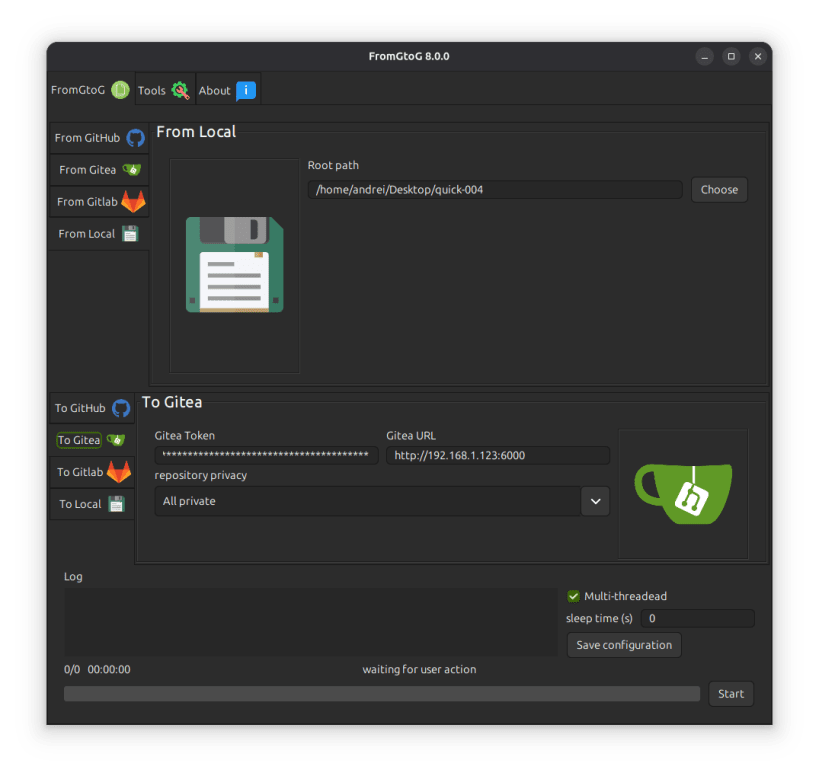The image size is (819, 776).
Task: Click the 0/0 counter text
Action: click(x=72, y=669)
